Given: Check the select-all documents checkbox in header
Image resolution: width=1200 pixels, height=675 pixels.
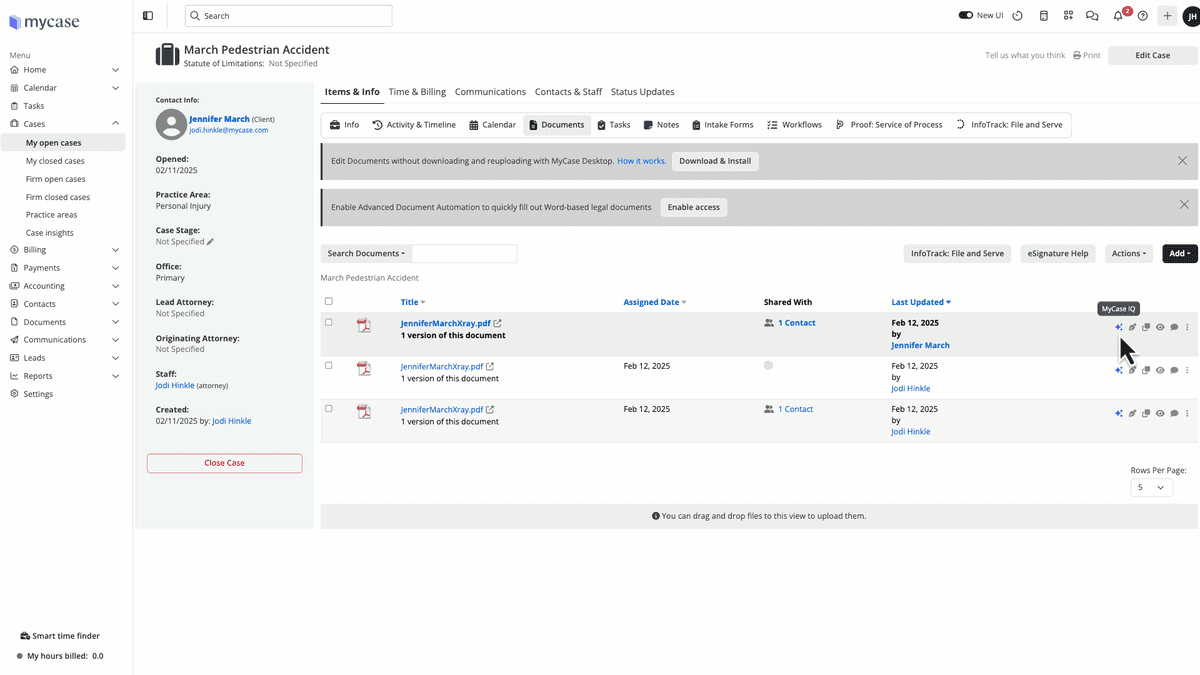Looking at the screenshot, I should [x=328, y=301].
